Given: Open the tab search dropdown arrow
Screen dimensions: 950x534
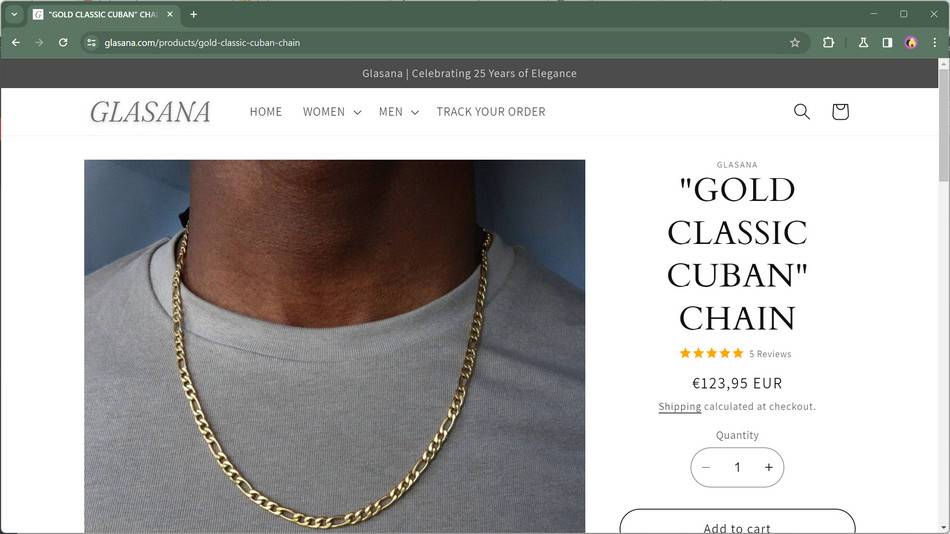Looking at the screenshot, I should coord(14,14).
